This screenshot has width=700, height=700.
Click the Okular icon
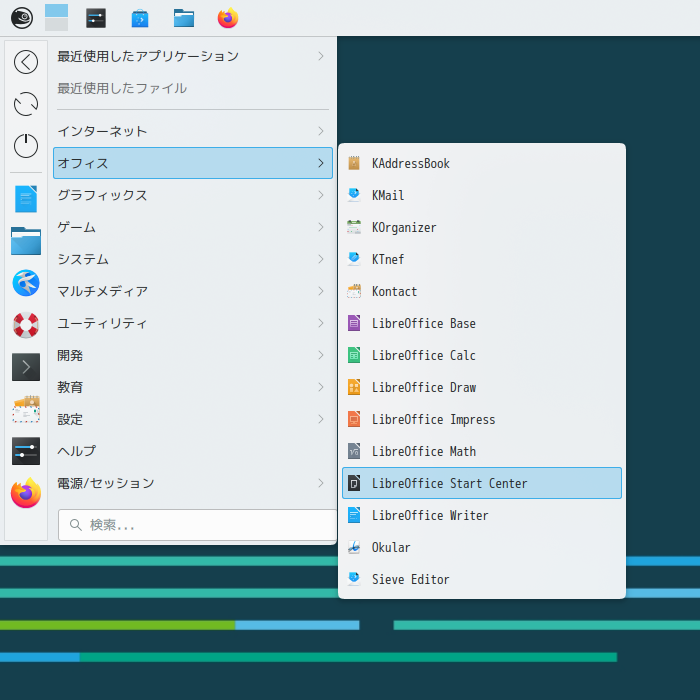click(354, 547)
